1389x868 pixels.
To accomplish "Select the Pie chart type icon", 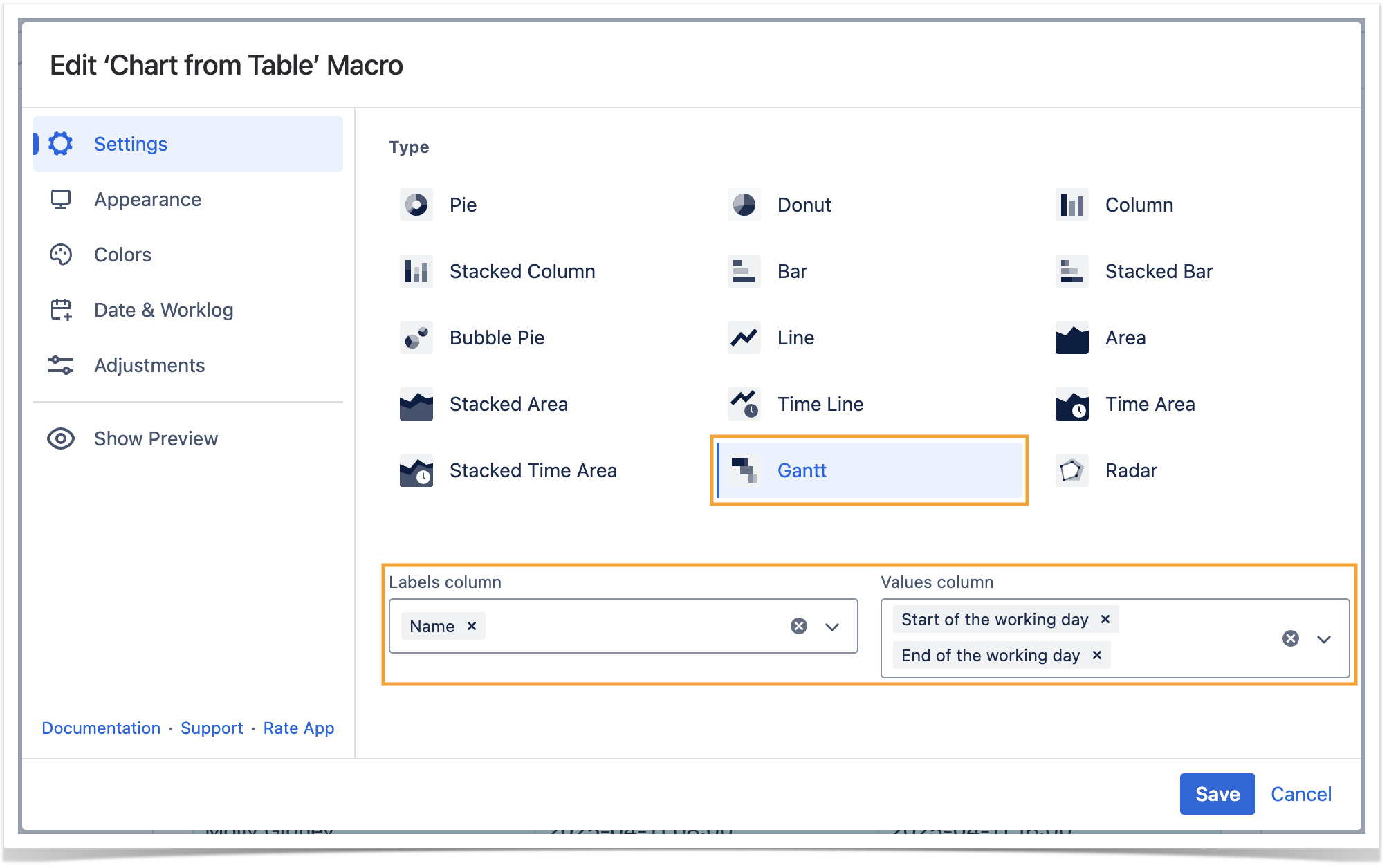I will coord(416,205).
